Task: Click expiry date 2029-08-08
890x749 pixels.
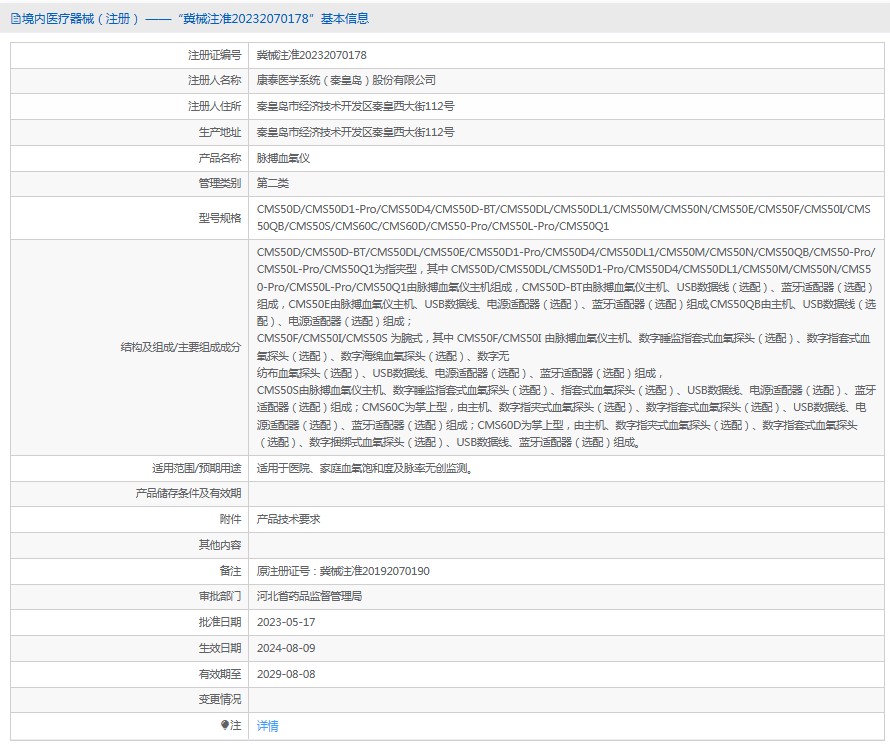Action: tap(286, 674)
